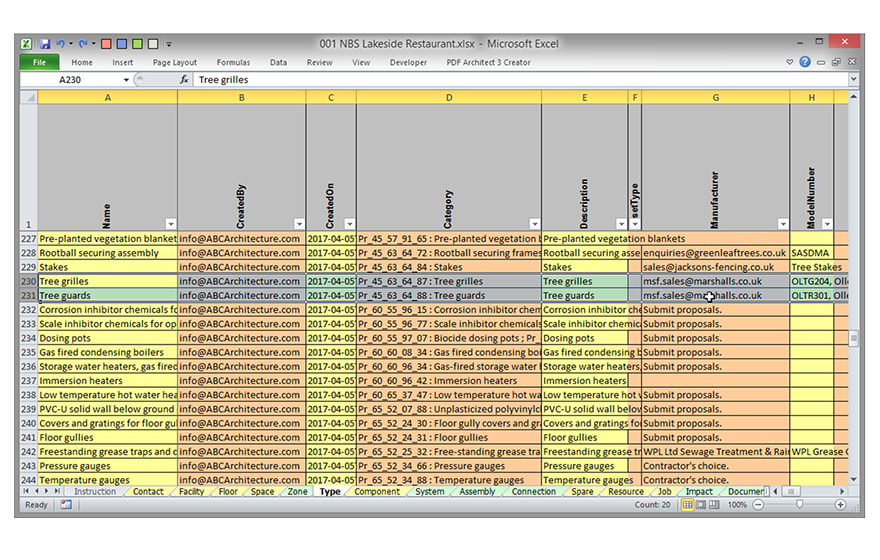
Task: Click the macro record icon in status bar
Action: tap(66, 504)
